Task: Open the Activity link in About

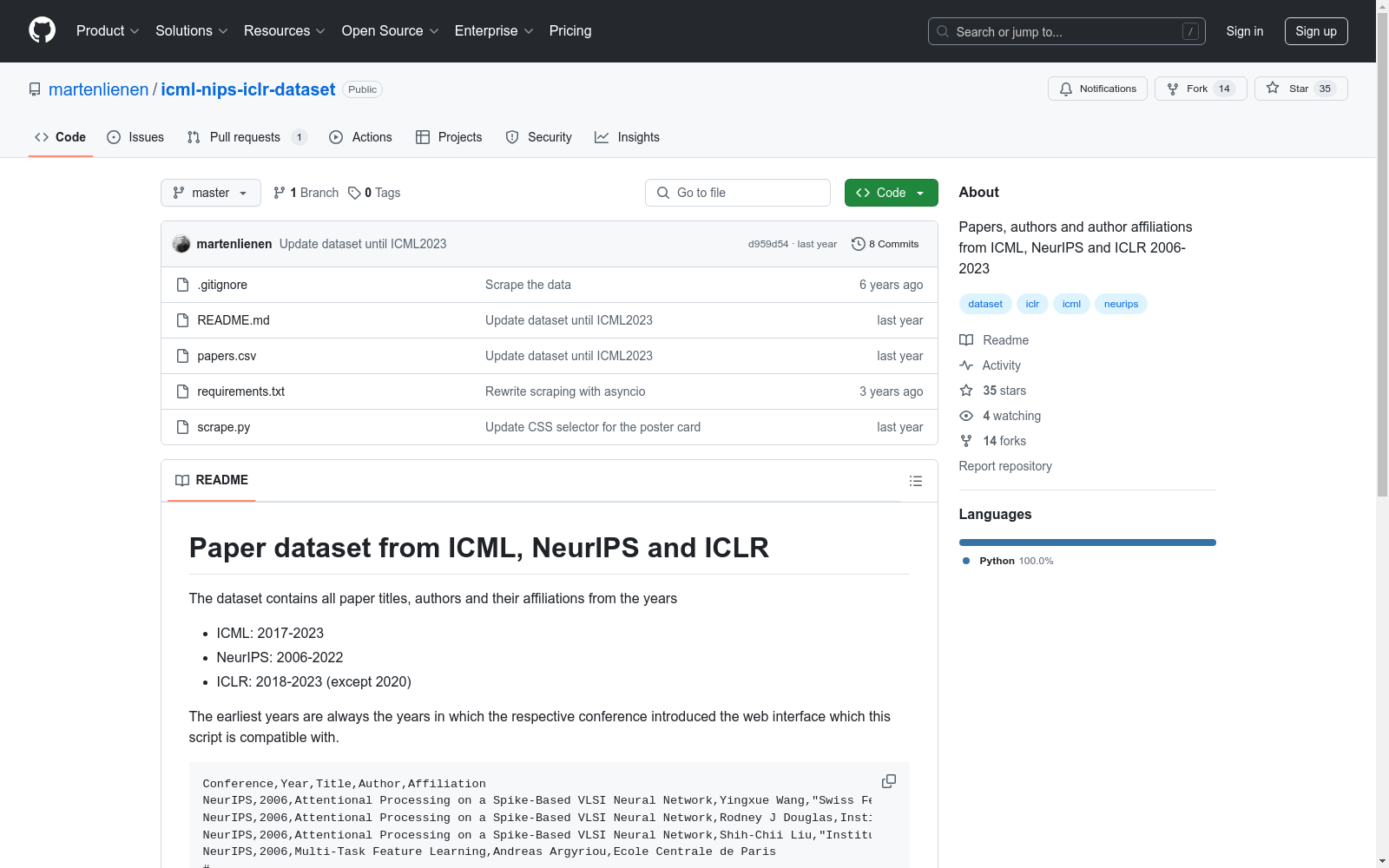Action: [991, 365]
